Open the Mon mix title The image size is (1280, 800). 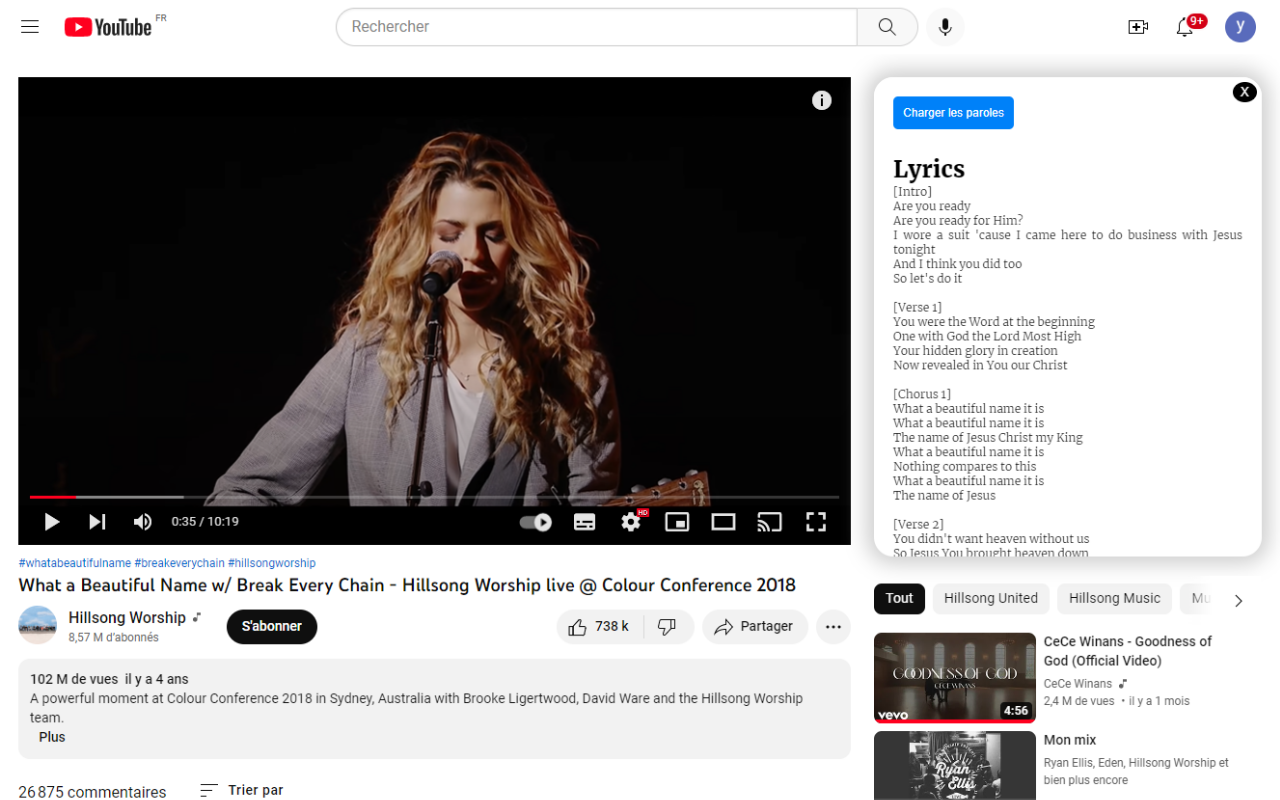pyautogui.click(x=1070, y=740)
